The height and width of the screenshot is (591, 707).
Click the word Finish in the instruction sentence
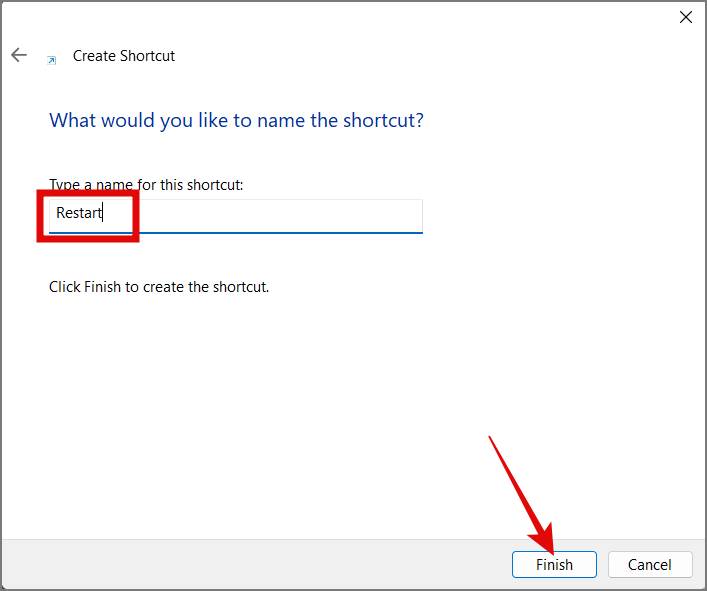click(104, 287)
